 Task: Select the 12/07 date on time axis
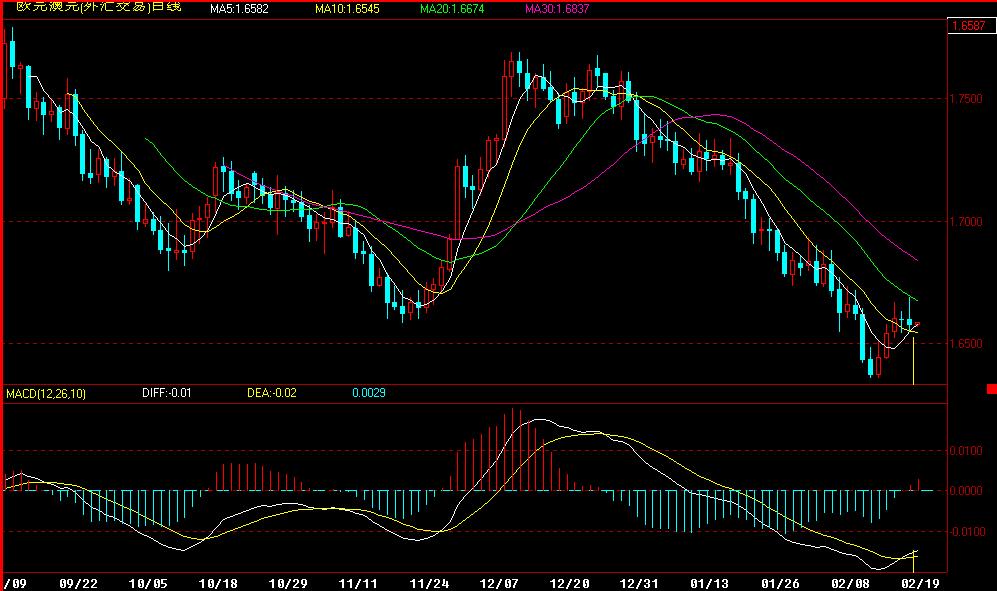[x=498, y=583]
